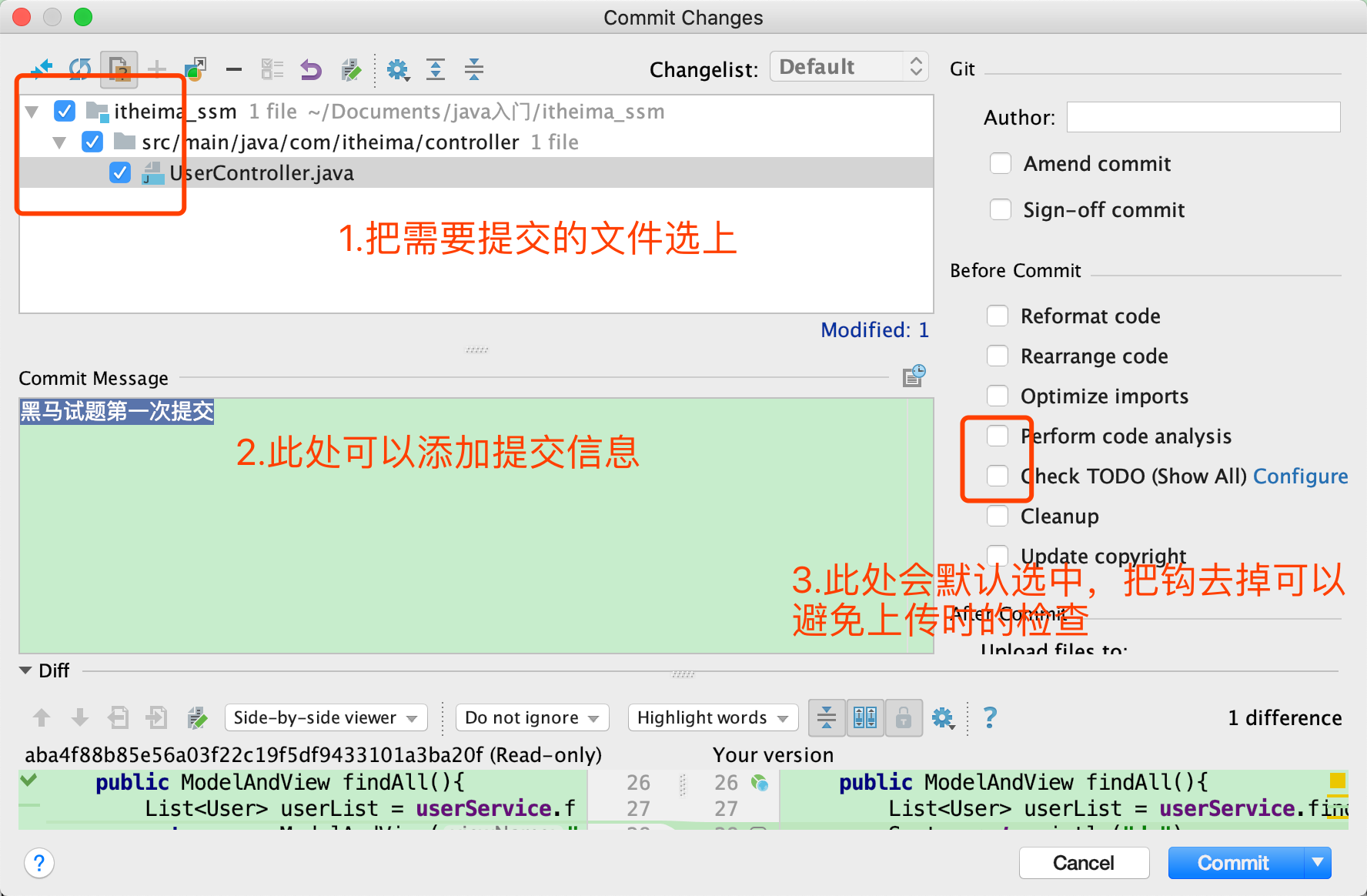Screen dimensions: 1367x896
Task: Collapse the Diff section triangle
Action: [25, 670]
